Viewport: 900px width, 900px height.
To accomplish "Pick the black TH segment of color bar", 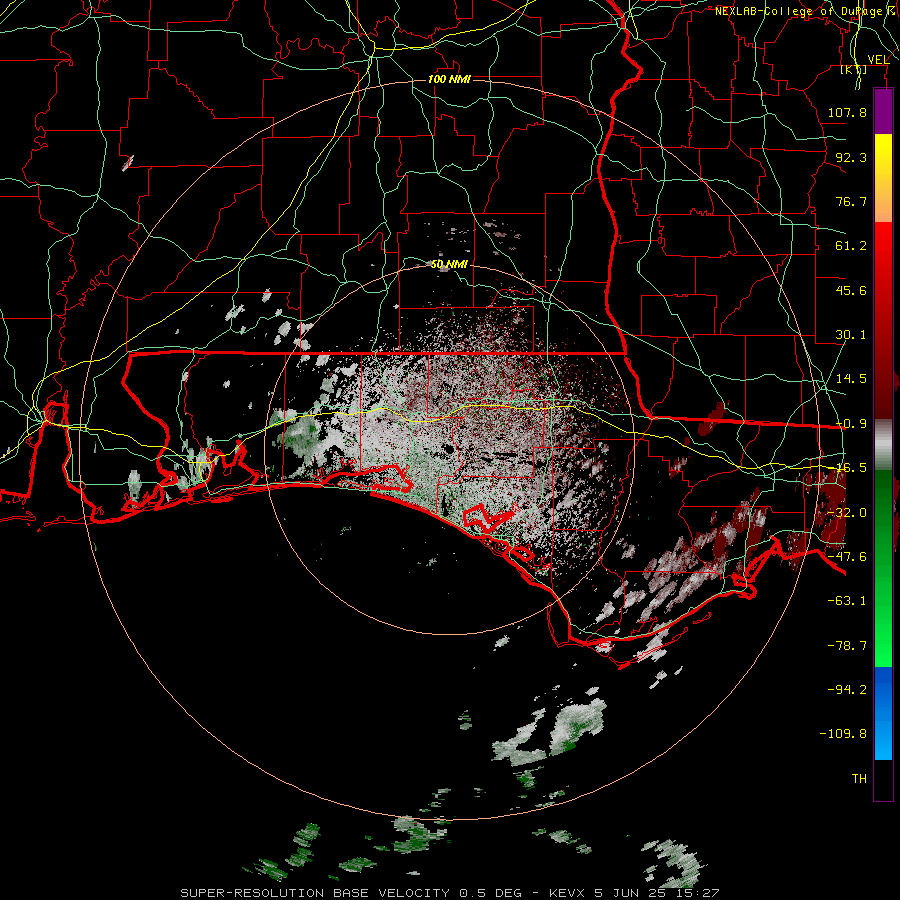I will 883,779.
